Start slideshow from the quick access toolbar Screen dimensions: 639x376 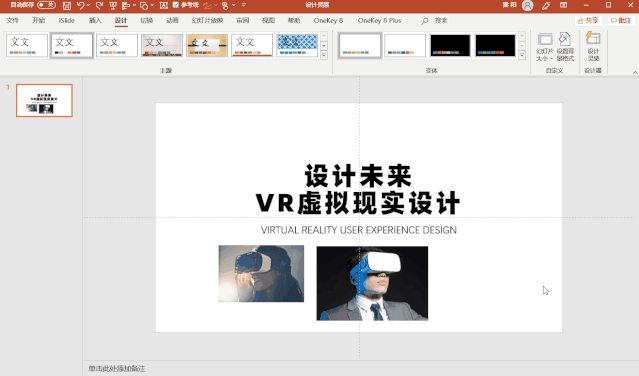click(x=113, y=5)
